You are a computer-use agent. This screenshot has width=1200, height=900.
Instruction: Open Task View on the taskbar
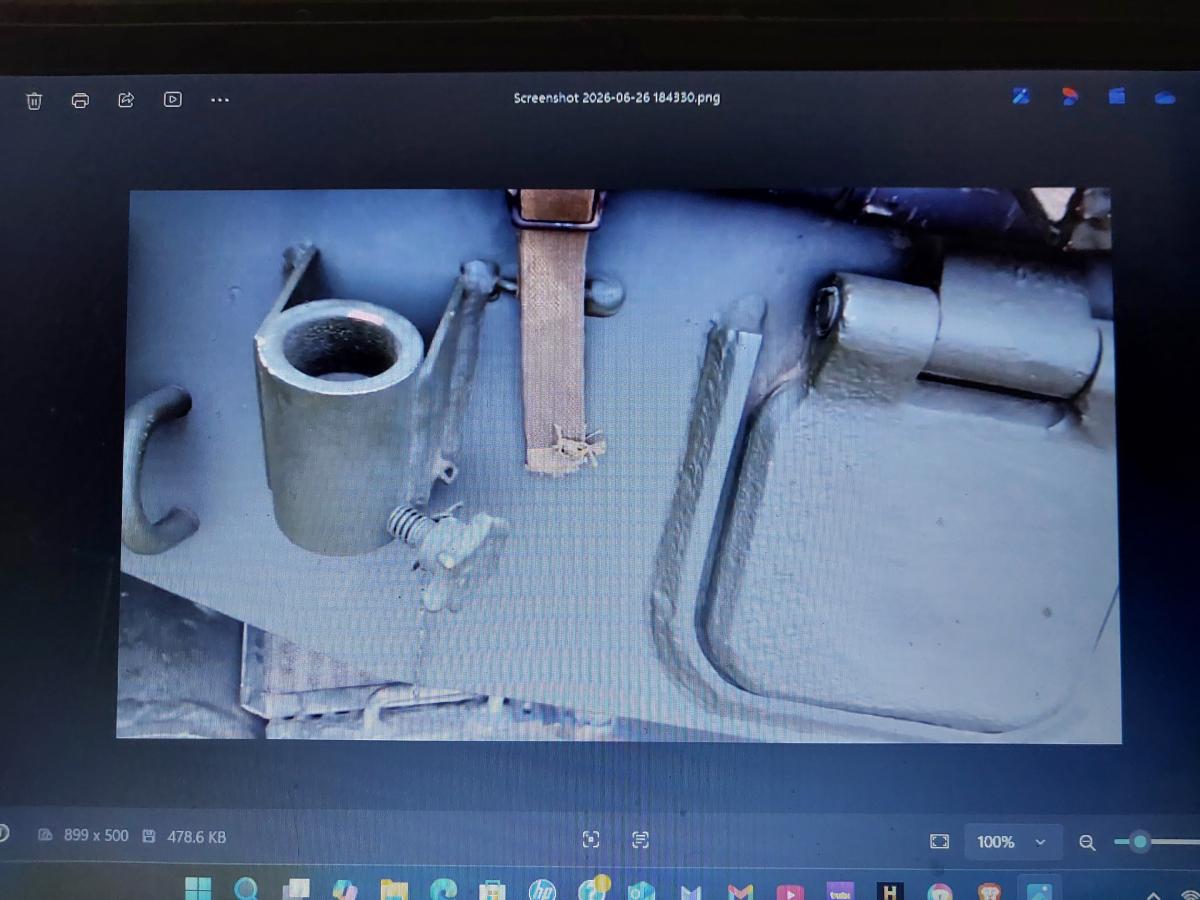(x=296, y=890)
